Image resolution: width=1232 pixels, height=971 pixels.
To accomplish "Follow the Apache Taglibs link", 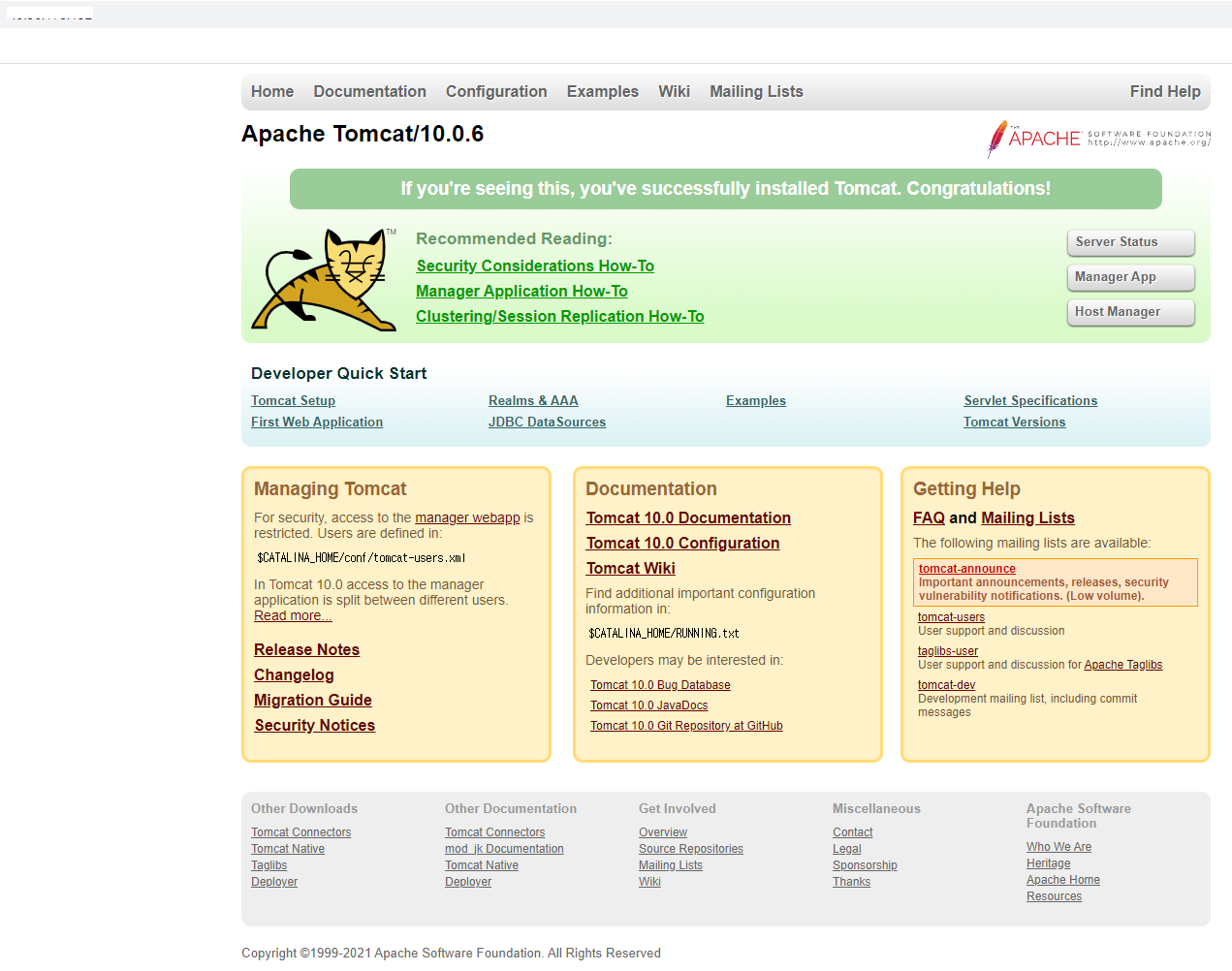I will pos(1122,665).
